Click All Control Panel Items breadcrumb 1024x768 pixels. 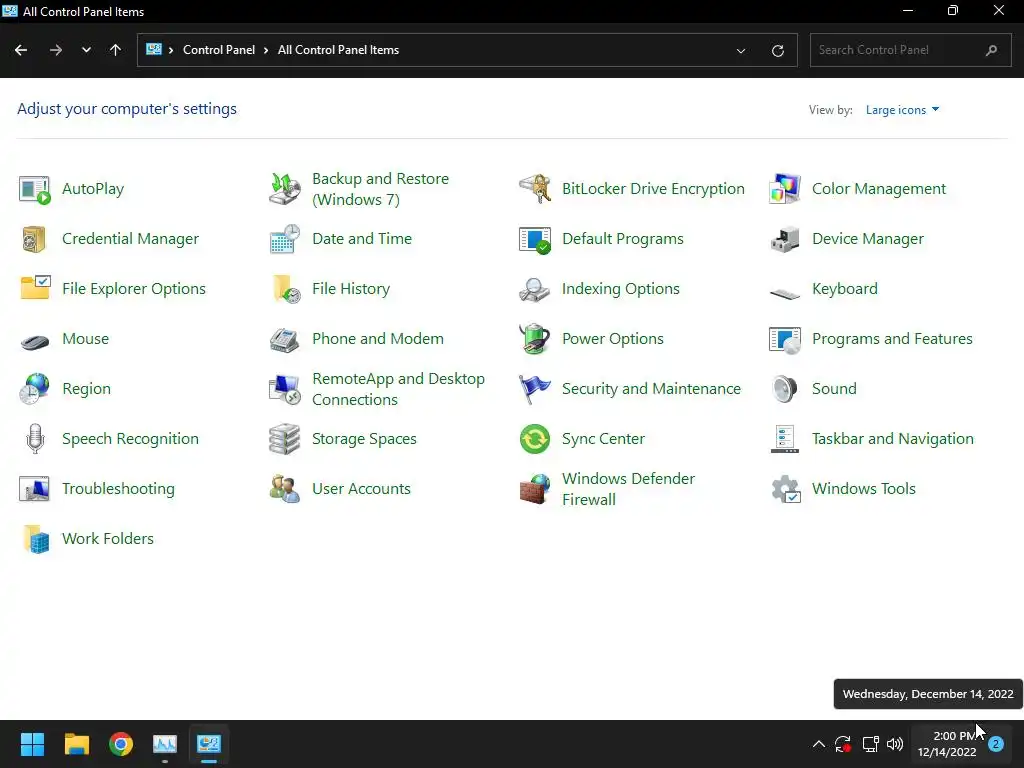click(338, 50)
